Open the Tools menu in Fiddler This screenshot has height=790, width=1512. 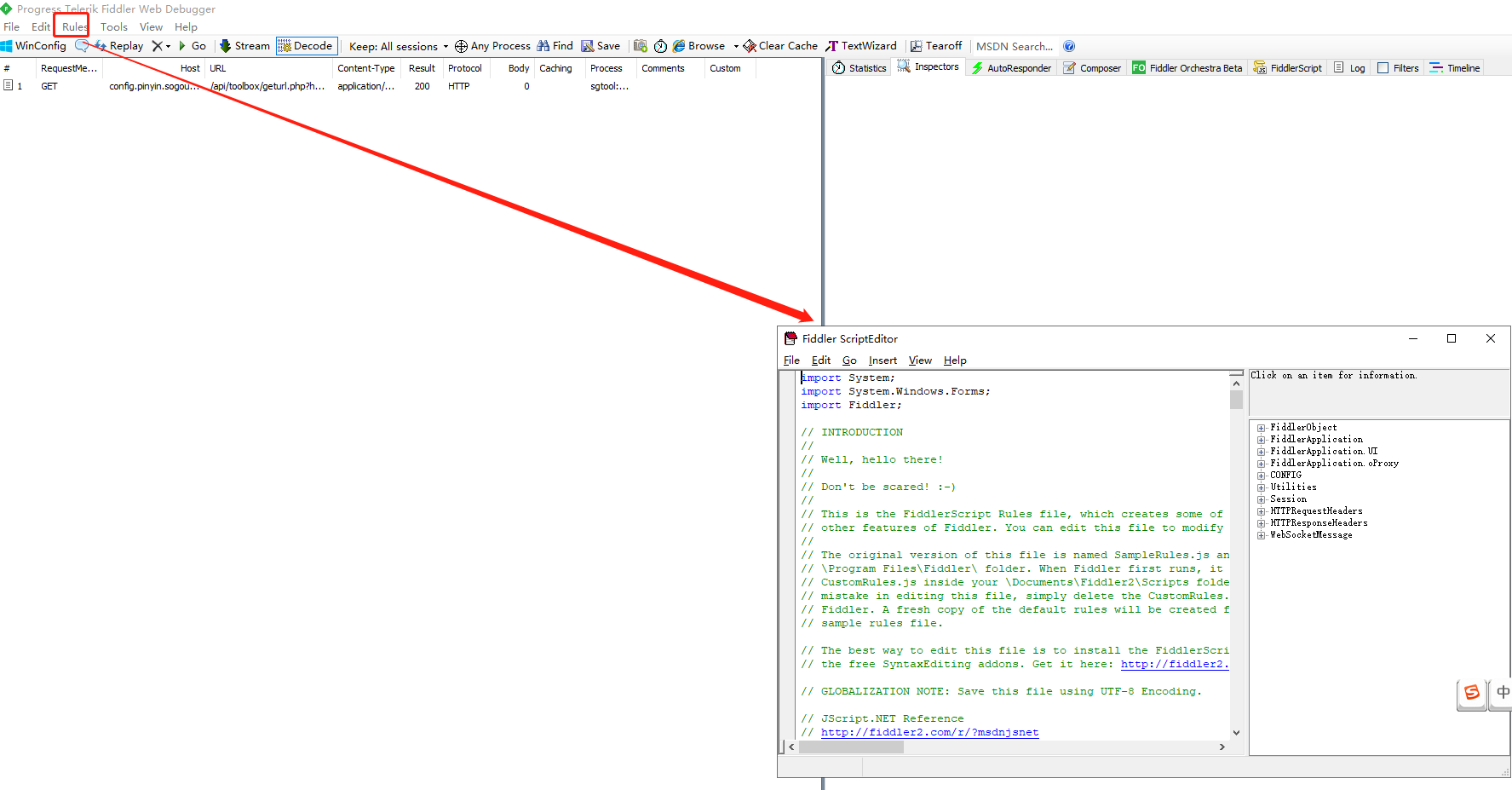[114, 26]
